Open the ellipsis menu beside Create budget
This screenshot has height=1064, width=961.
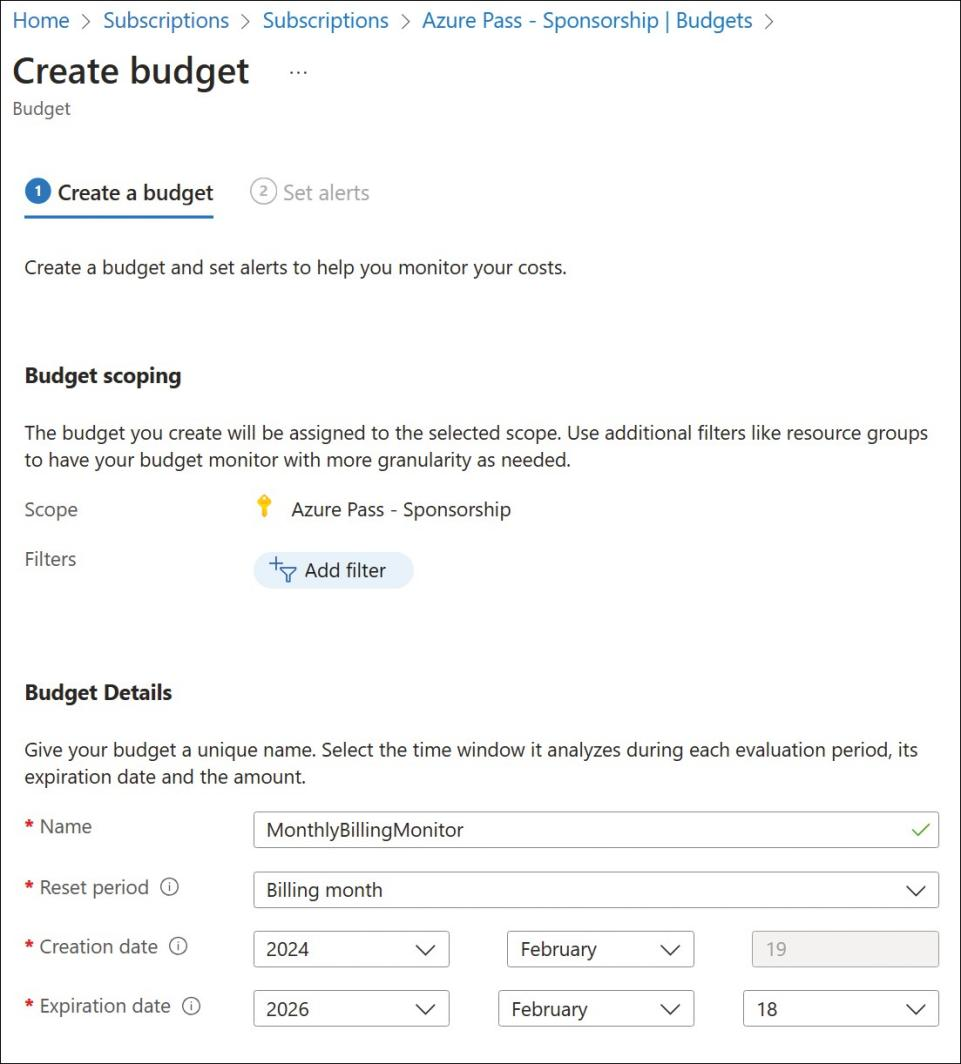[x=298, y=72]
